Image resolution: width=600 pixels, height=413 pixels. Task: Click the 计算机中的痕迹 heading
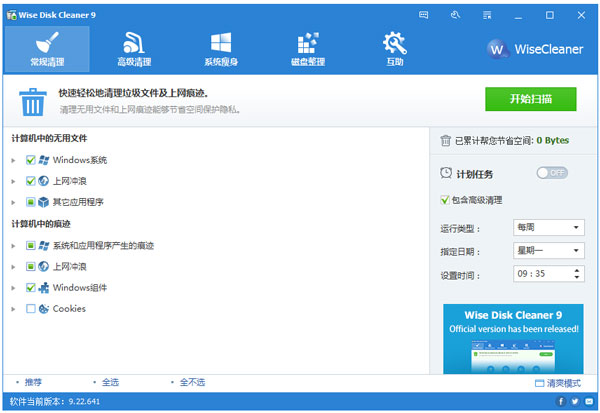41,224
